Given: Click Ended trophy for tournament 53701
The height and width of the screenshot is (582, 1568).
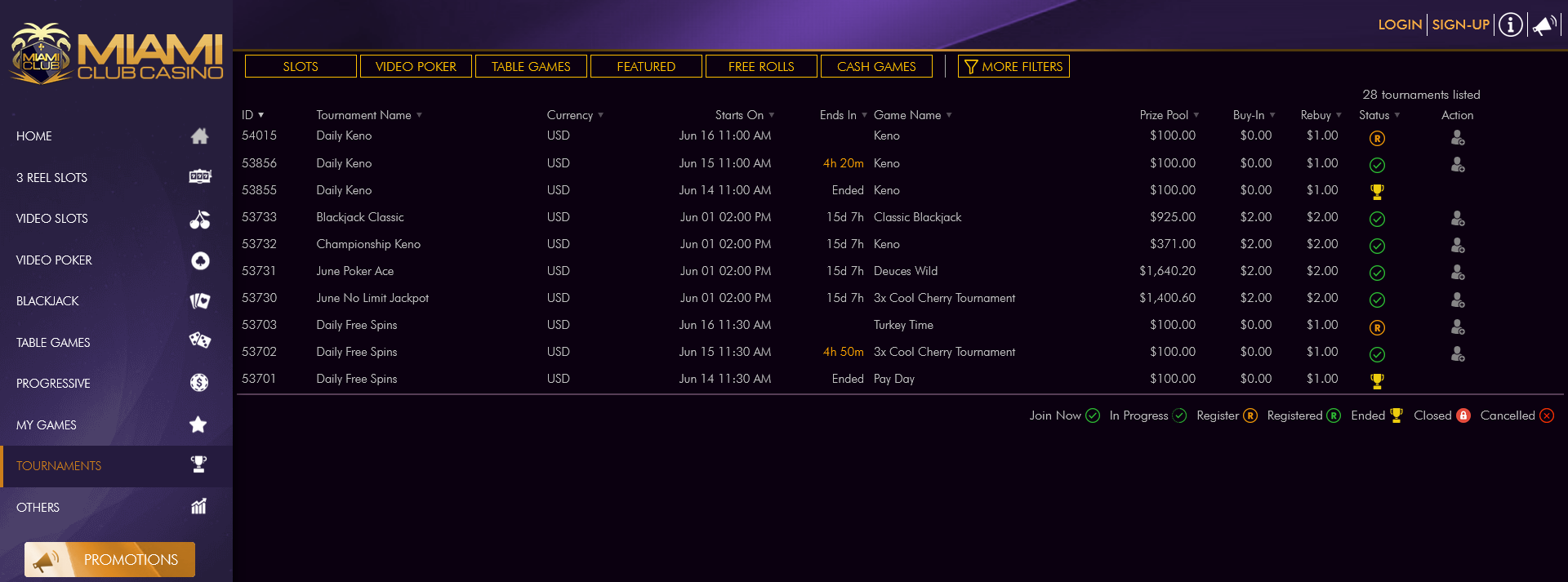Looking at the screenshot, I should pos(1377,380).
